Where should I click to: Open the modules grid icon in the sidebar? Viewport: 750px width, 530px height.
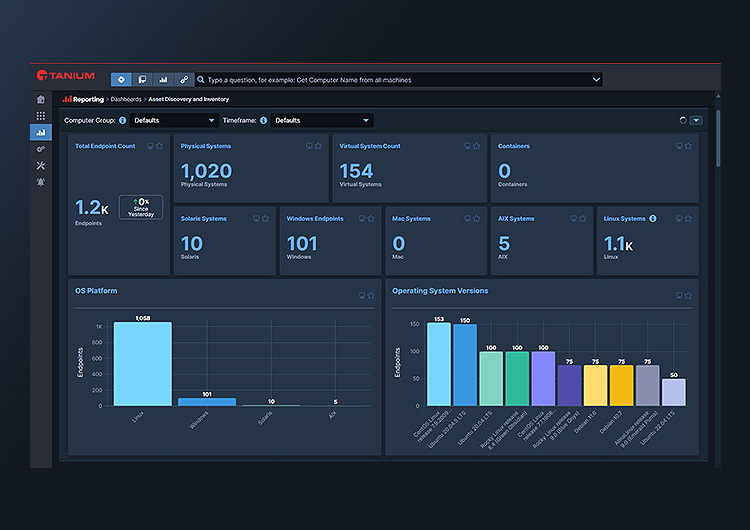pyautogui.click(x=41, y=116)
